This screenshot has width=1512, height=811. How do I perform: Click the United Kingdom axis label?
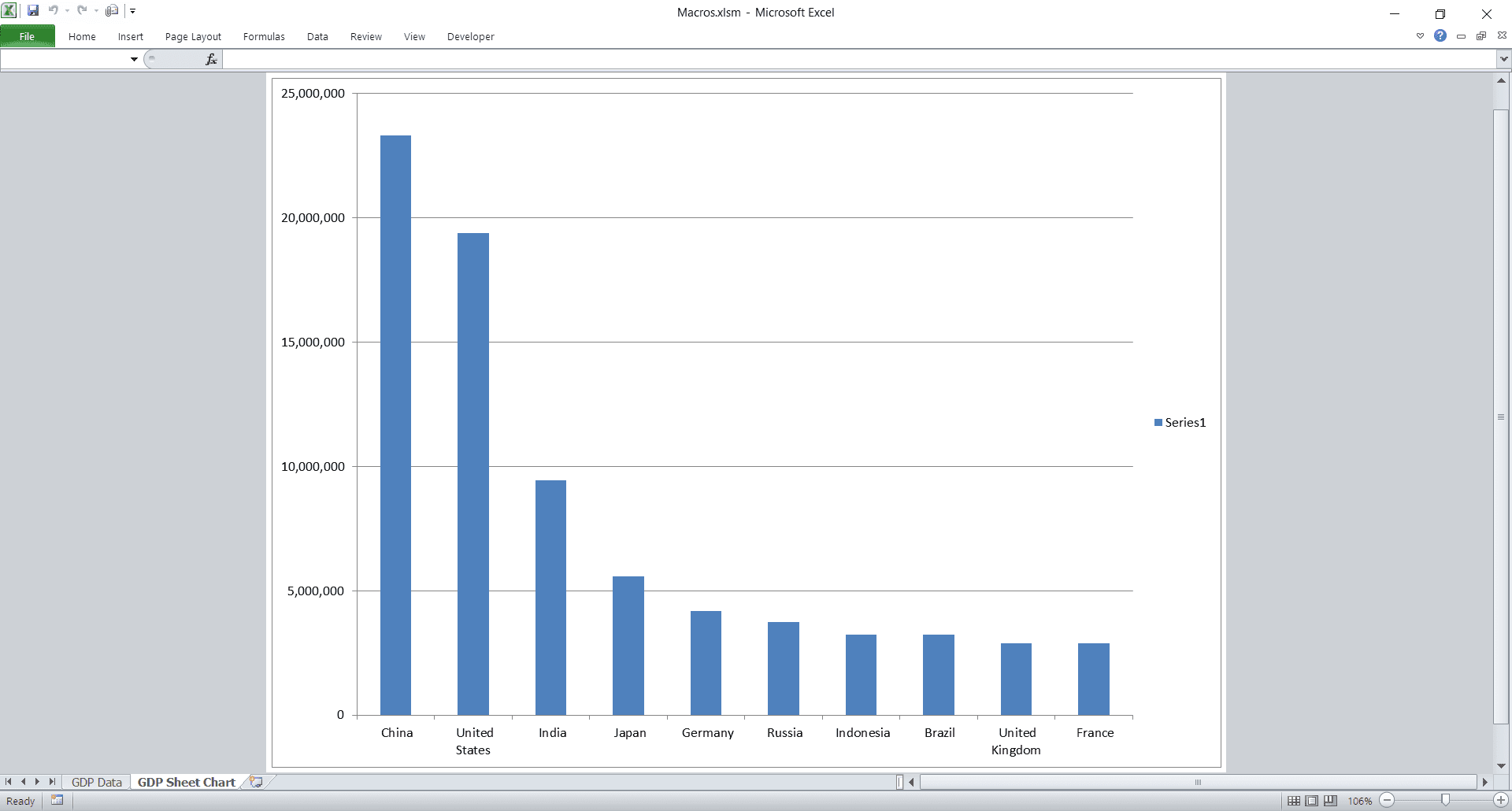(1016, 741)
